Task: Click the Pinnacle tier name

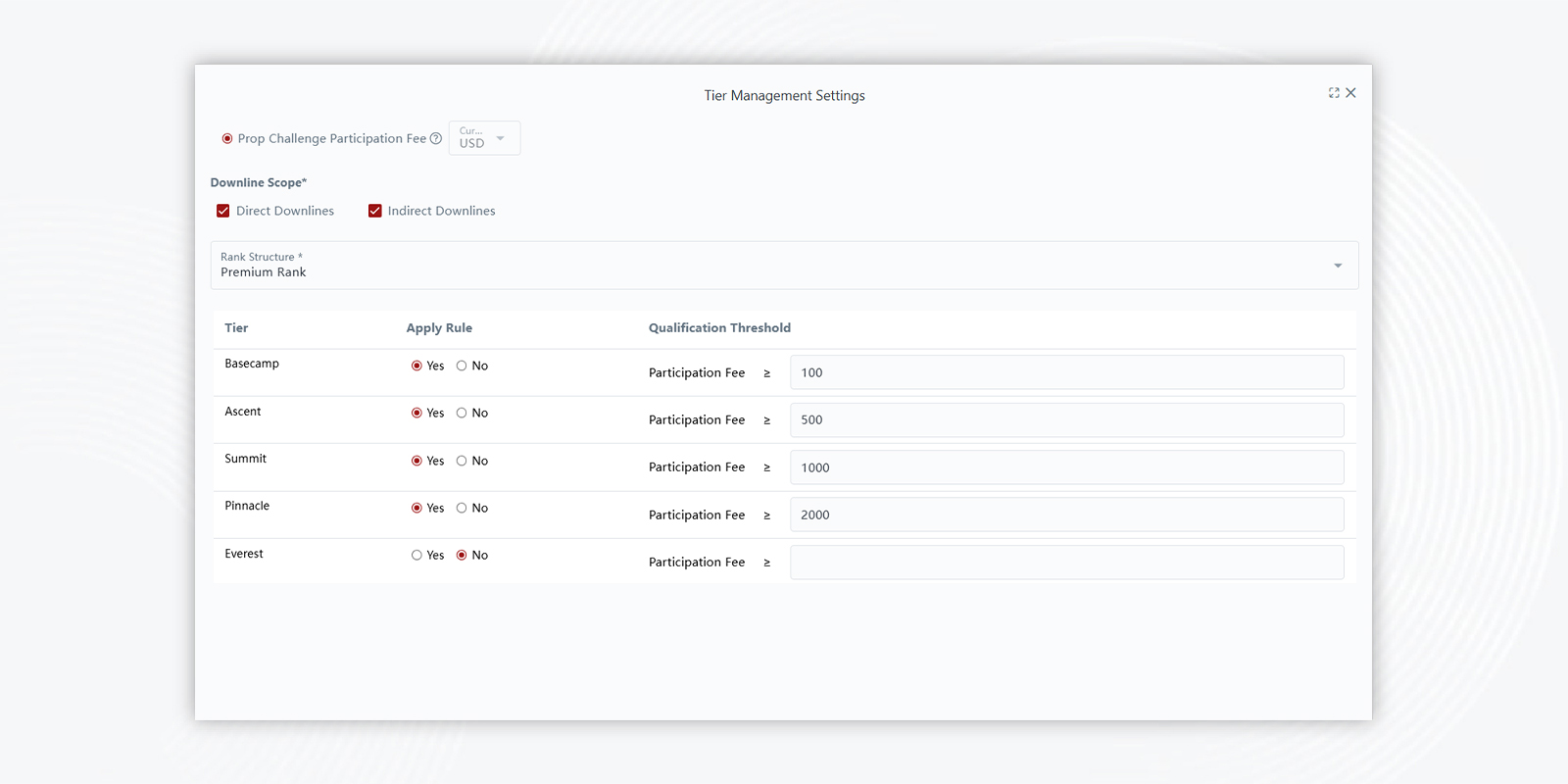Action: [x=247, y=506]
